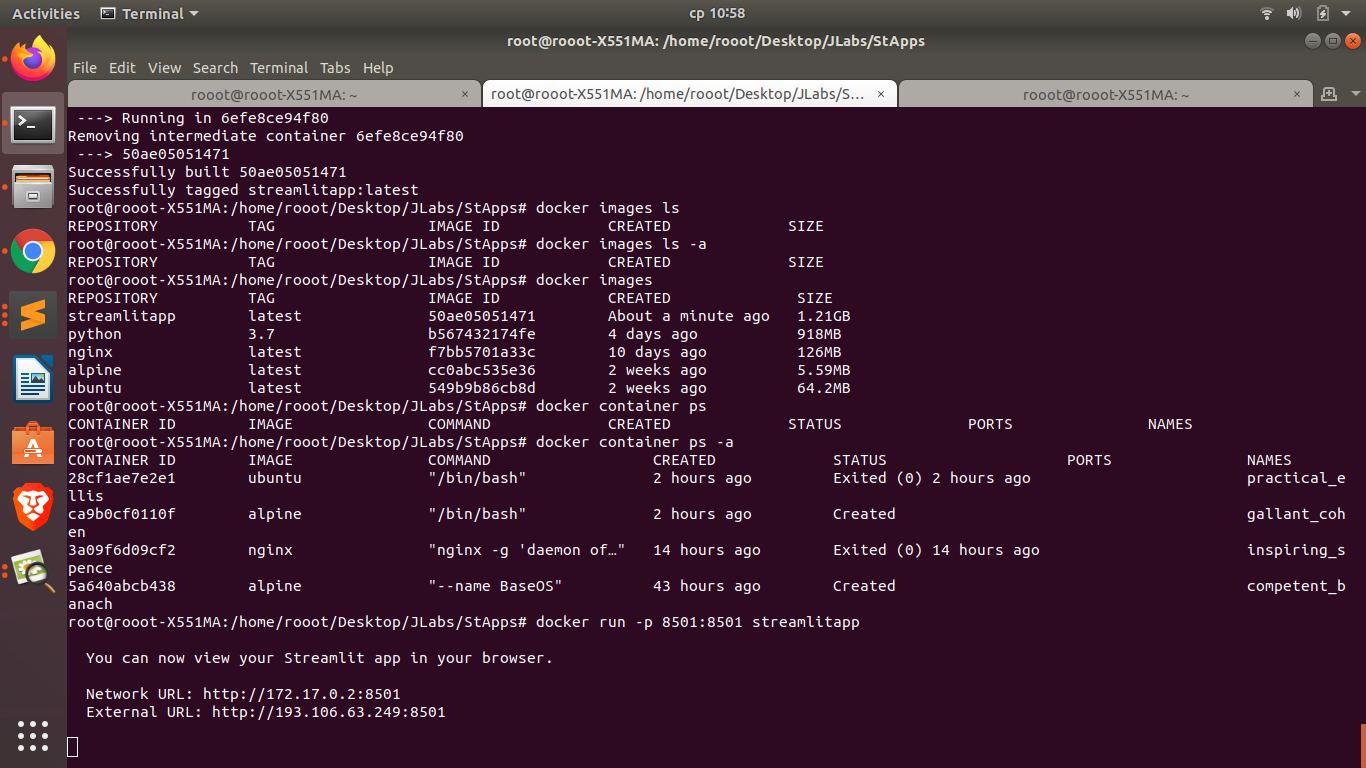Launch Sublime Text from the dock
The width and height of the screenshot is (1366, 768).
pyautogui.click(x=33, y=315)
